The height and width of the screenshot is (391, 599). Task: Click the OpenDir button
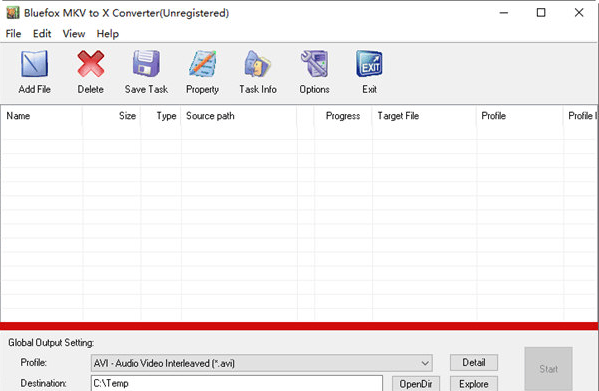pos(416,384)
